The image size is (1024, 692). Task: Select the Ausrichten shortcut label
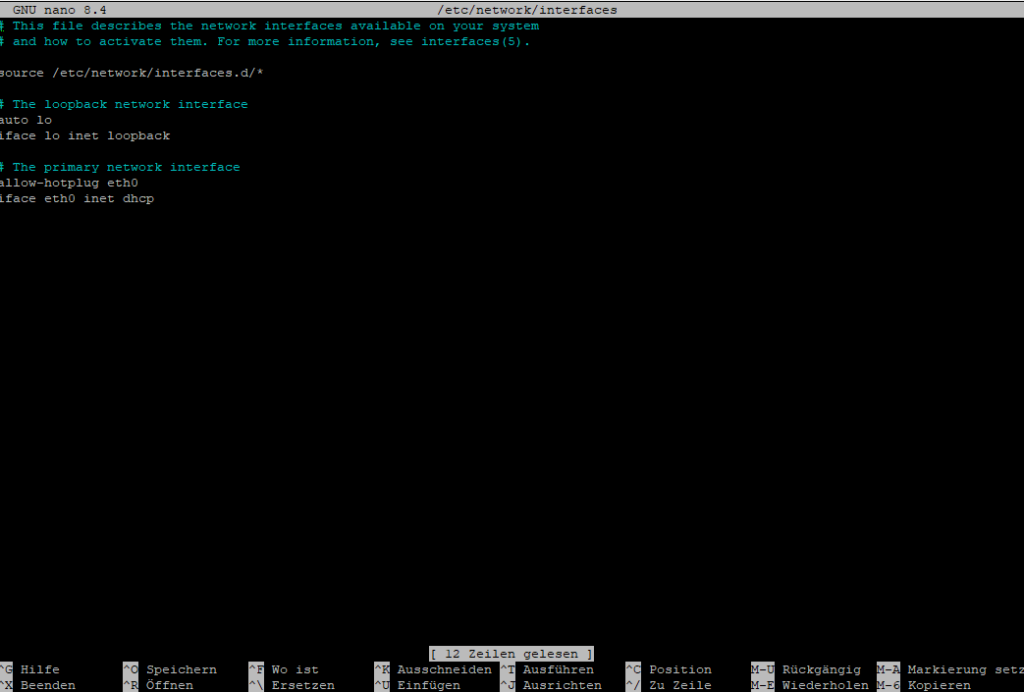[562, 686]
